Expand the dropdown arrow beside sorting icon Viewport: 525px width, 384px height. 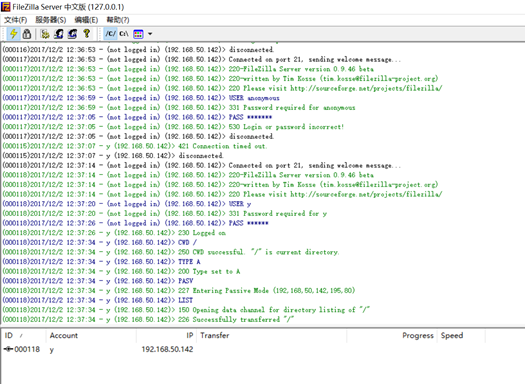(x=150, y=34)
